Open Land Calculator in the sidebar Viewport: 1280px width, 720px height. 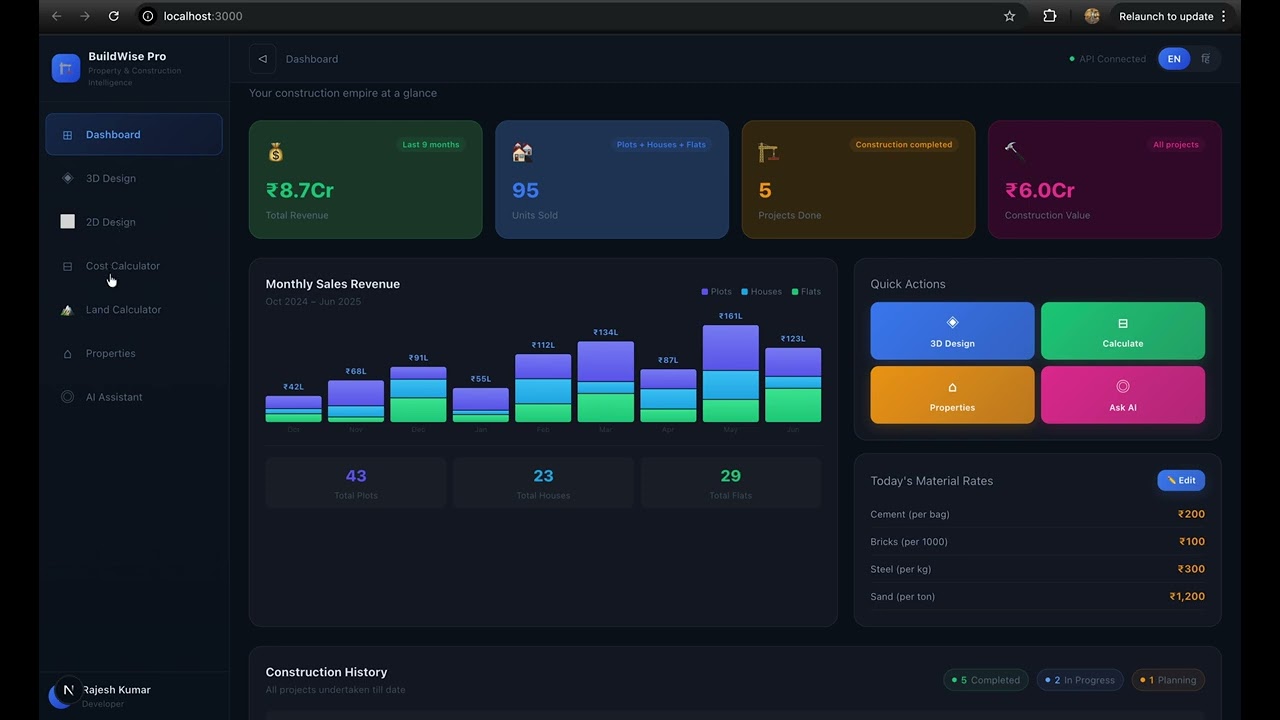tap(134, 310)
